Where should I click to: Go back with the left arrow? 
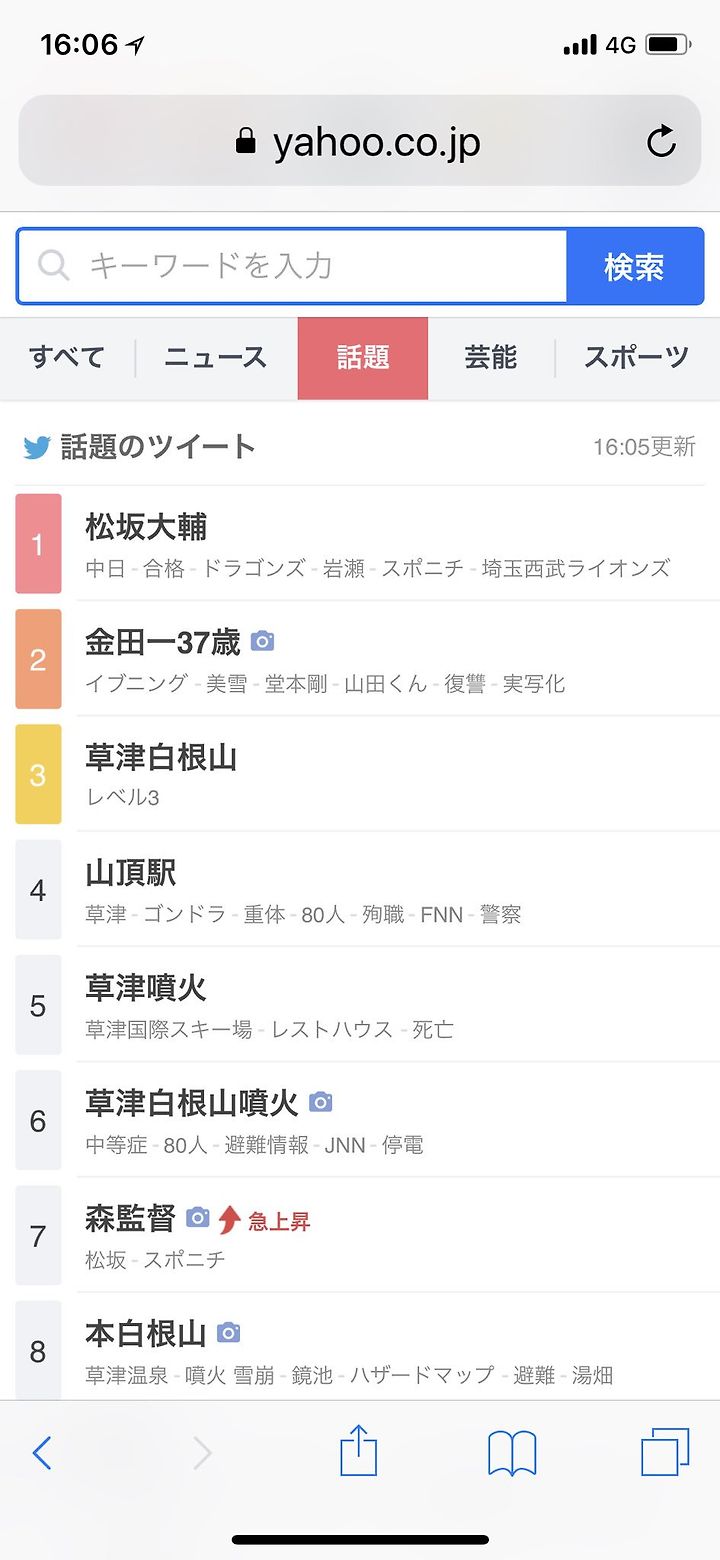point(41,1452)
